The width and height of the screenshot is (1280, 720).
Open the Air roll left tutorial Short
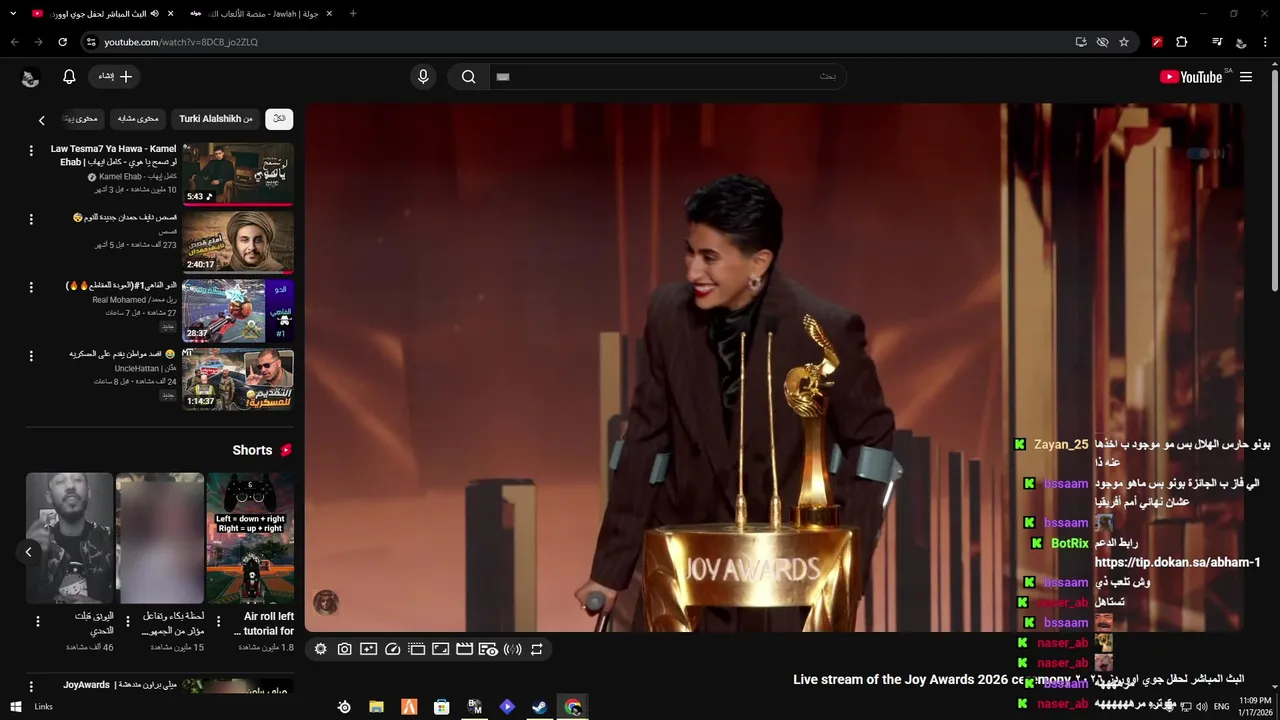pyautogui.click(x=250, y=538)
